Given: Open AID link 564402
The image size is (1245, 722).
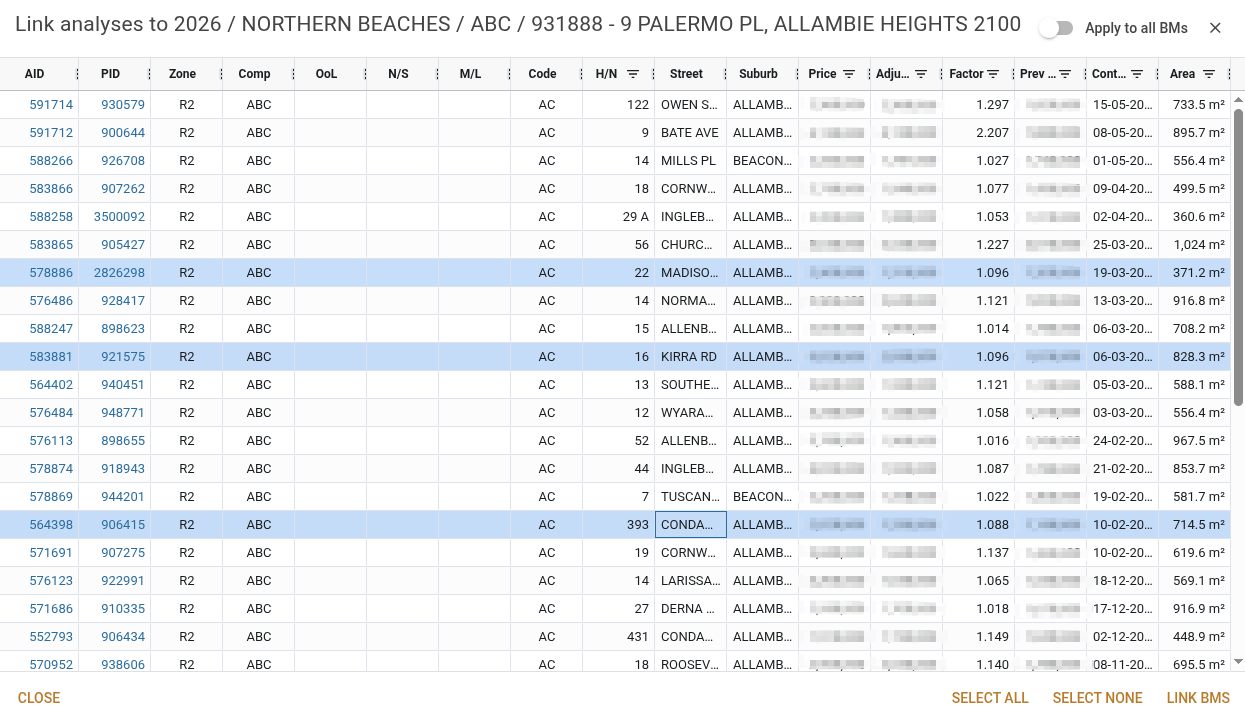Looking at the screenshot, I should 51,384.
